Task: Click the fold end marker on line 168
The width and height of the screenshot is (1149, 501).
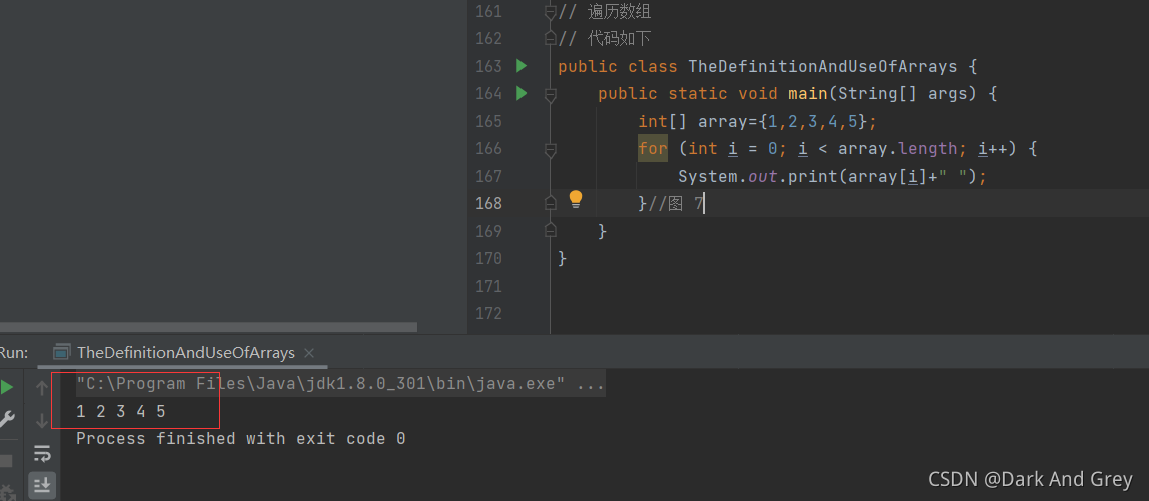Action: point(550,204)
